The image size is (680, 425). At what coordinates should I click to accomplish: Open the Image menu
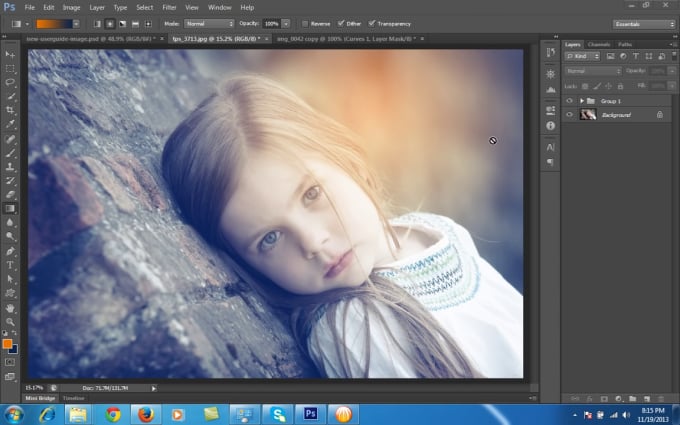click(72, 7)
